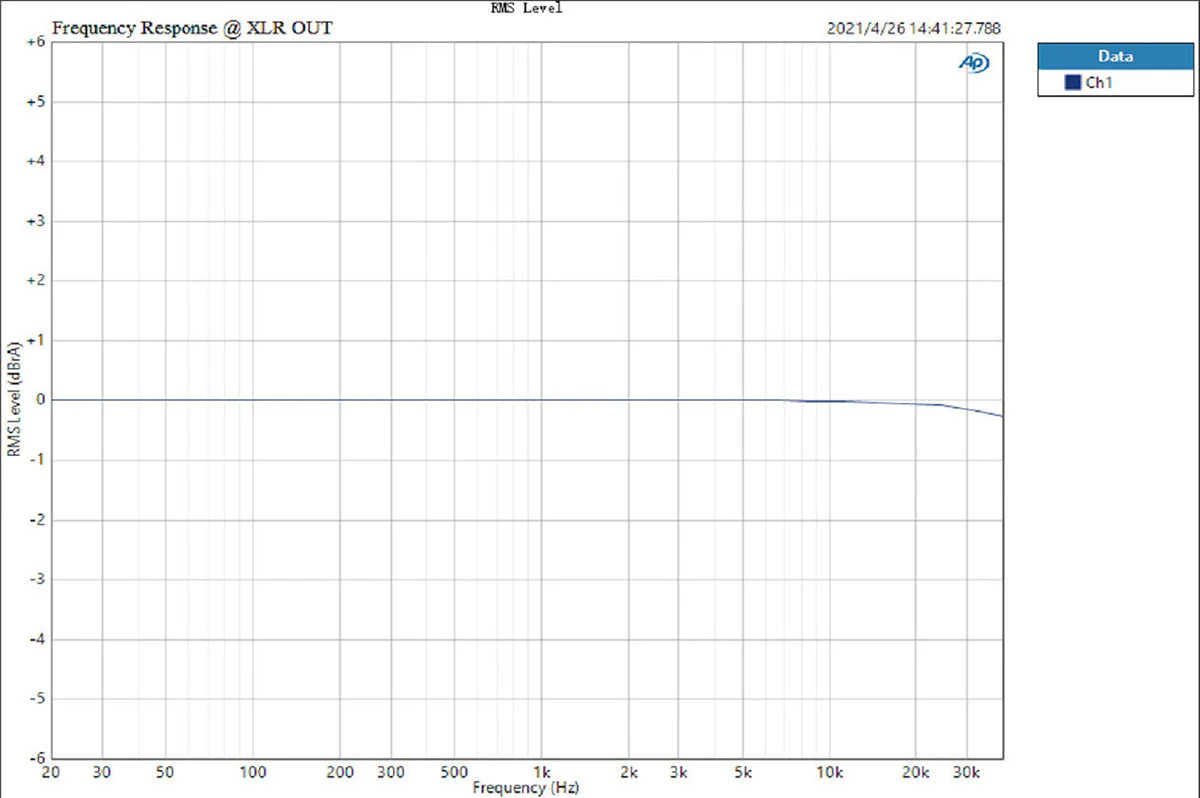Click the RMS Level heading above graph

[x=526, y=7]
